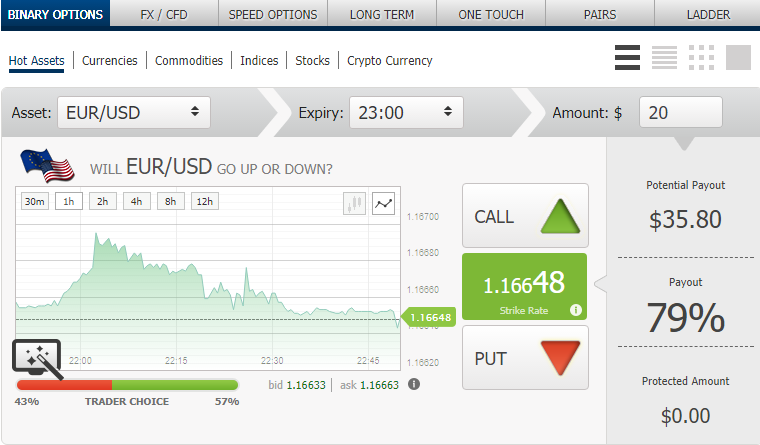Toggle the 1h chart timeframe

[x=69, y=201]
